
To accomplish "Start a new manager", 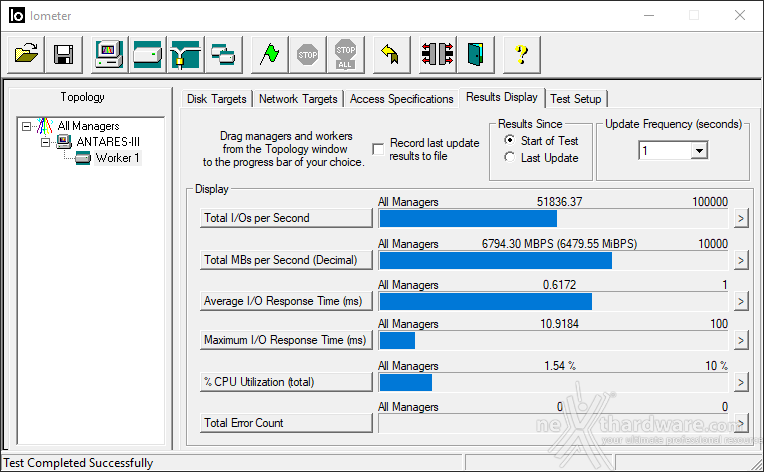I will click(109, 54).
